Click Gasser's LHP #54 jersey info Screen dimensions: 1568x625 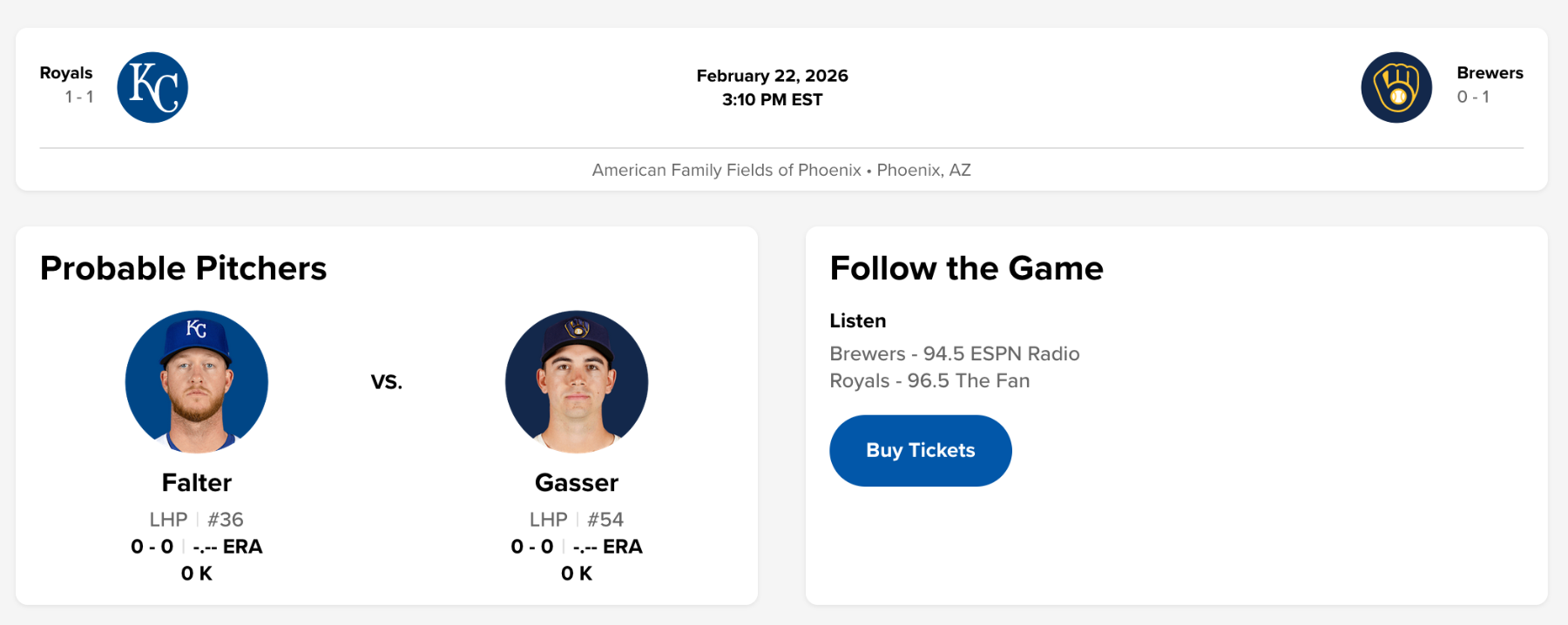pyautogui.click(x=577, y=520)
